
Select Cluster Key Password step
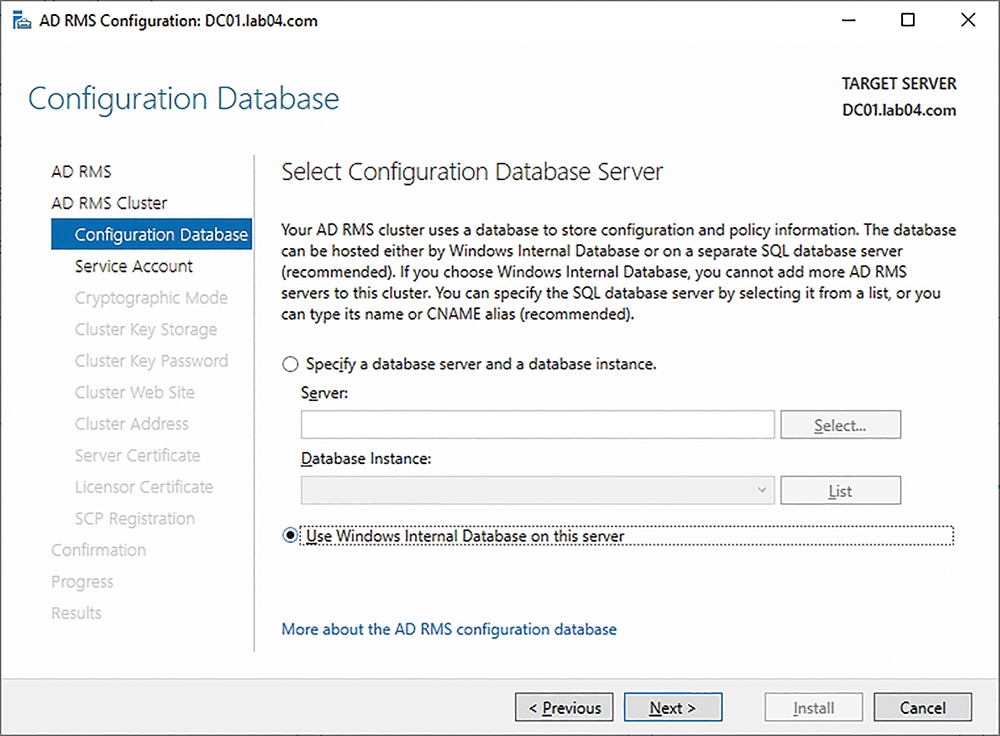[x=151, y=361]
